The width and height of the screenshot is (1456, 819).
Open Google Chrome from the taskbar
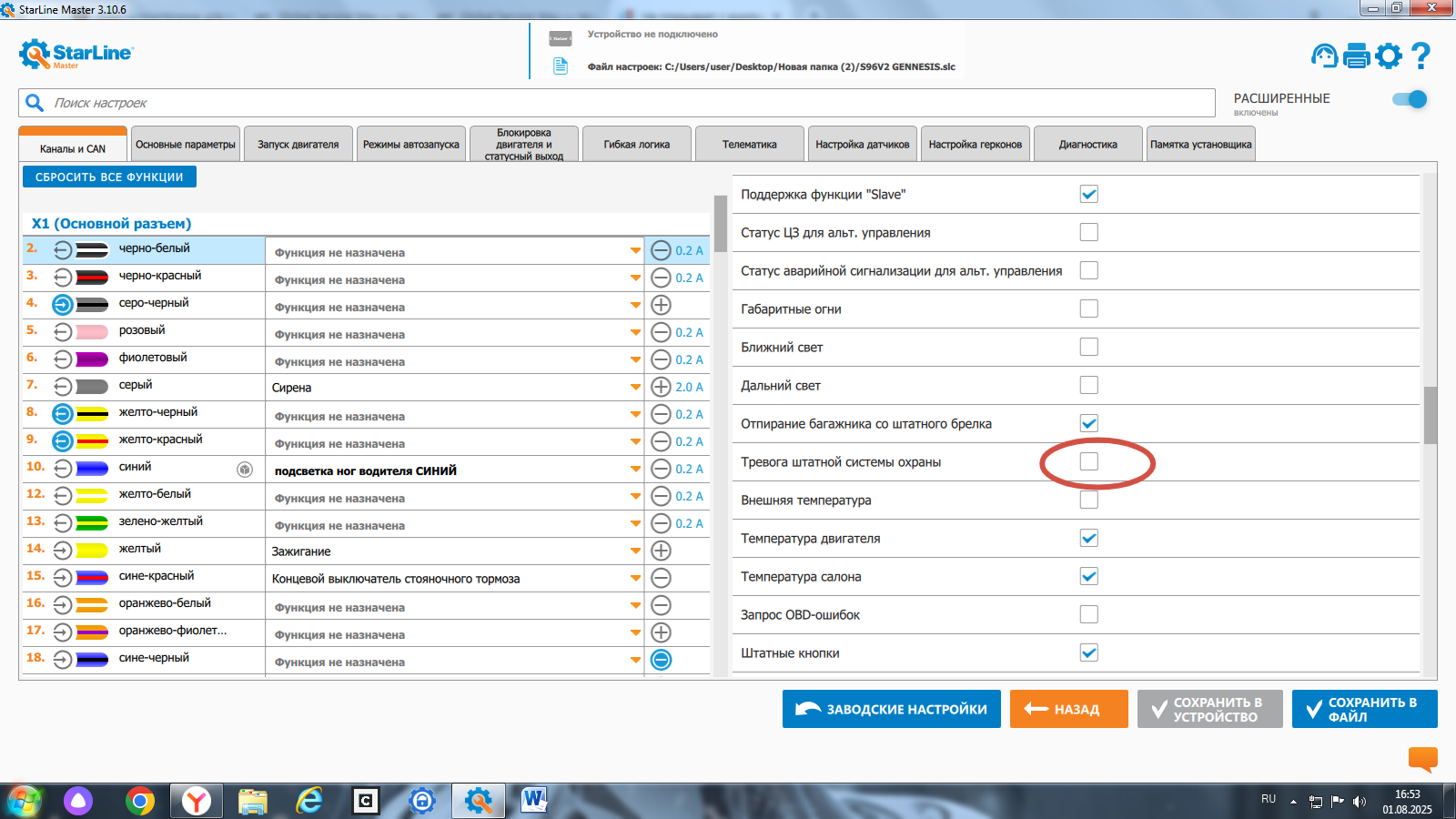click(x=140, y=801)
